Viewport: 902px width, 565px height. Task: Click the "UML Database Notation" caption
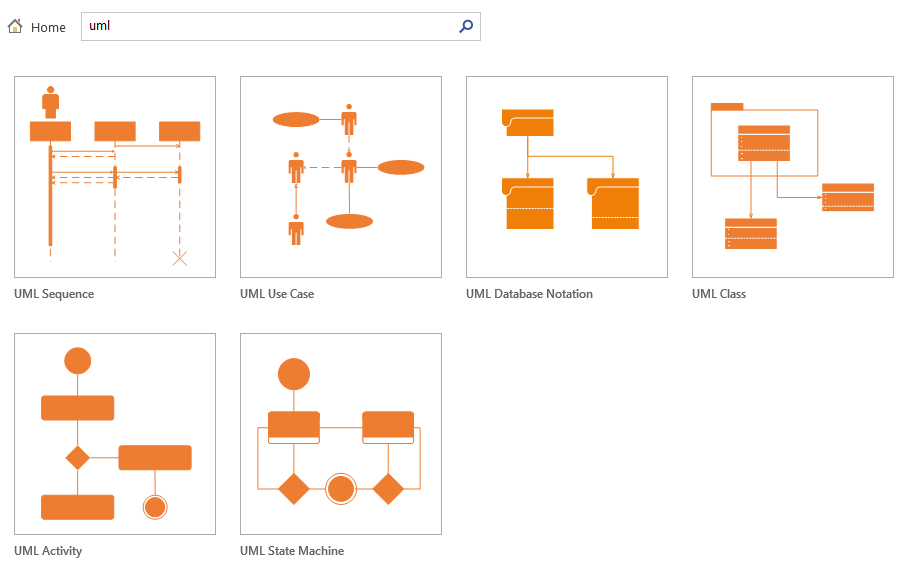(529, 294)
